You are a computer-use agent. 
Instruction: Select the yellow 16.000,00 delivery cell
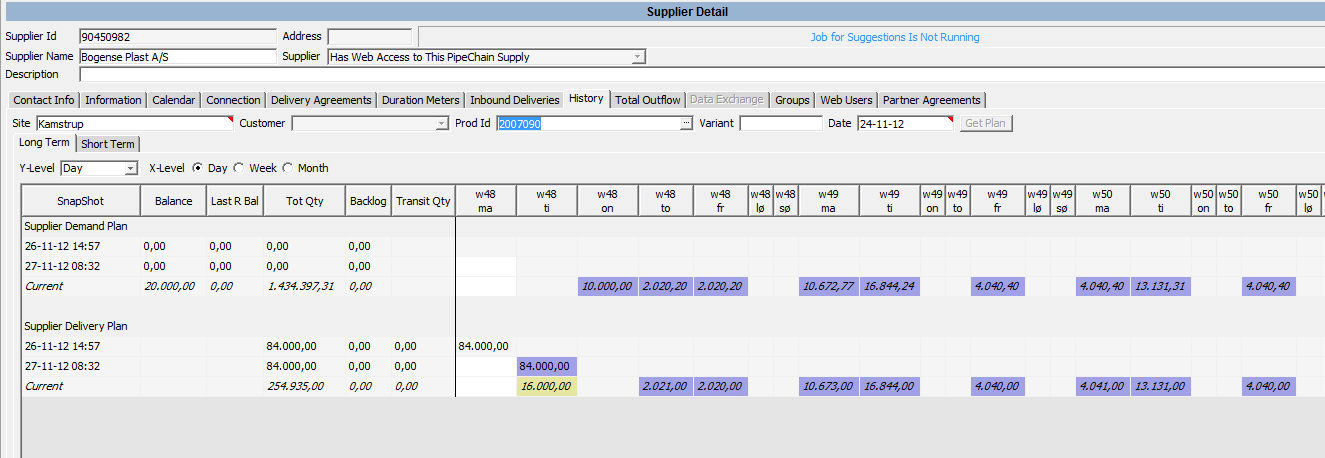coord(547,386)
